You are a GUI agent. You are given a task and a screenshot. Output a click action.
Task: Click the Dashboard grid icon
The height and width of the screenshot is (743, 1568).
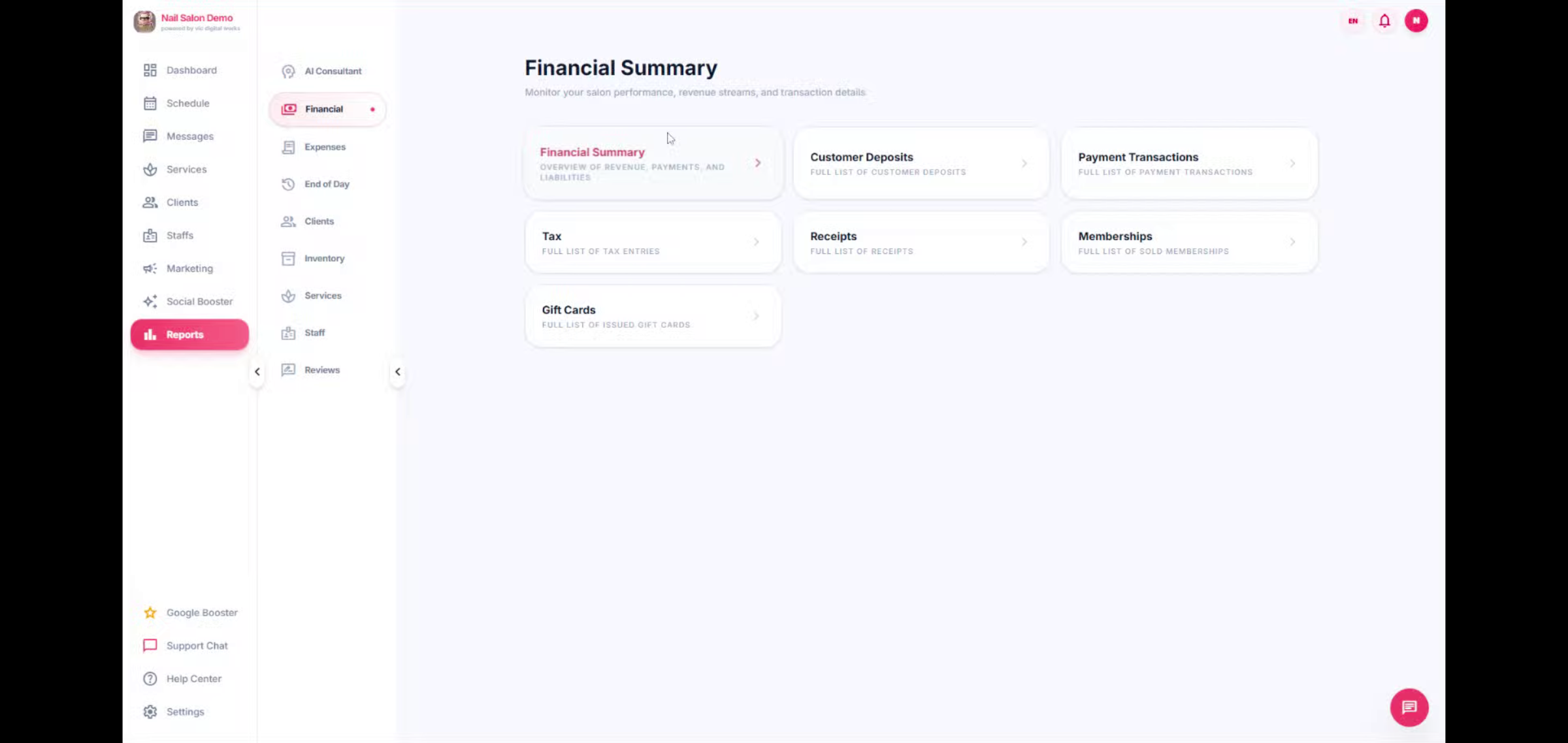[x=150, y=70]
